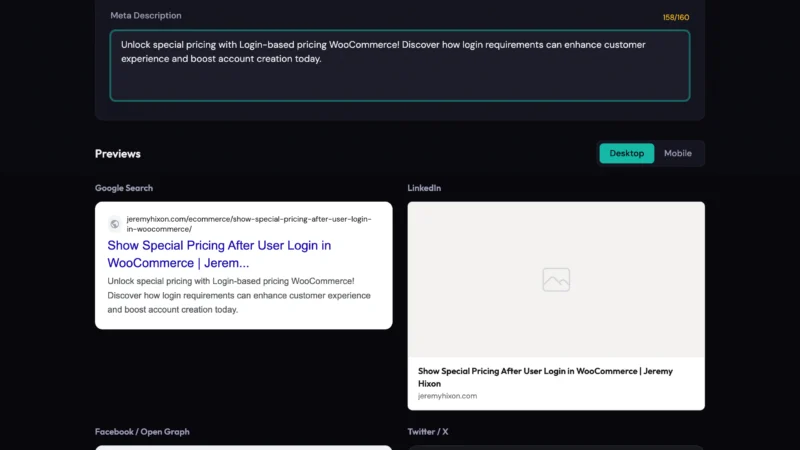Click the Facebook / Open Graph label

click(x=142, y=432)
